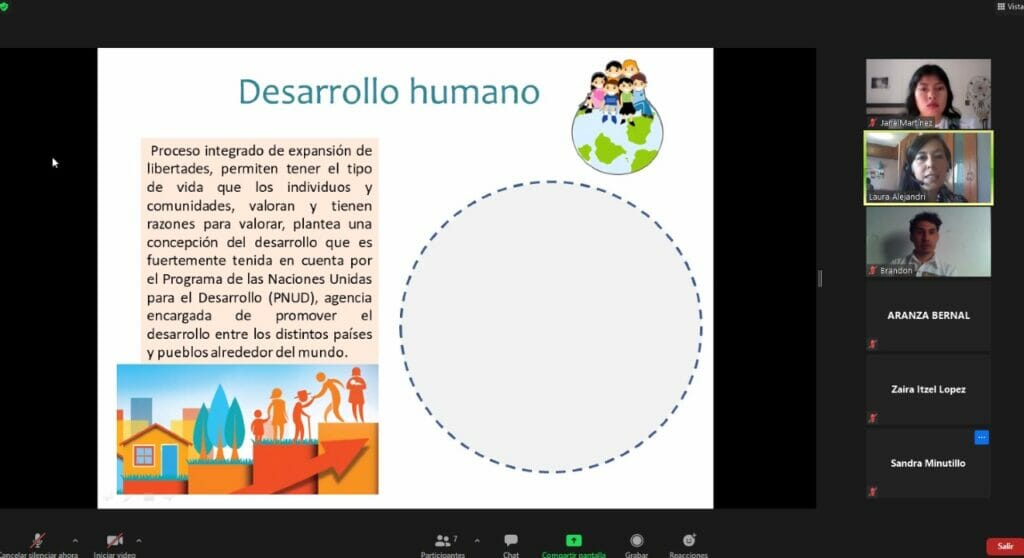Viewport: 1024px width, 558px height.
Task: Expand the arrow beside Participantes
Action: 476,540
